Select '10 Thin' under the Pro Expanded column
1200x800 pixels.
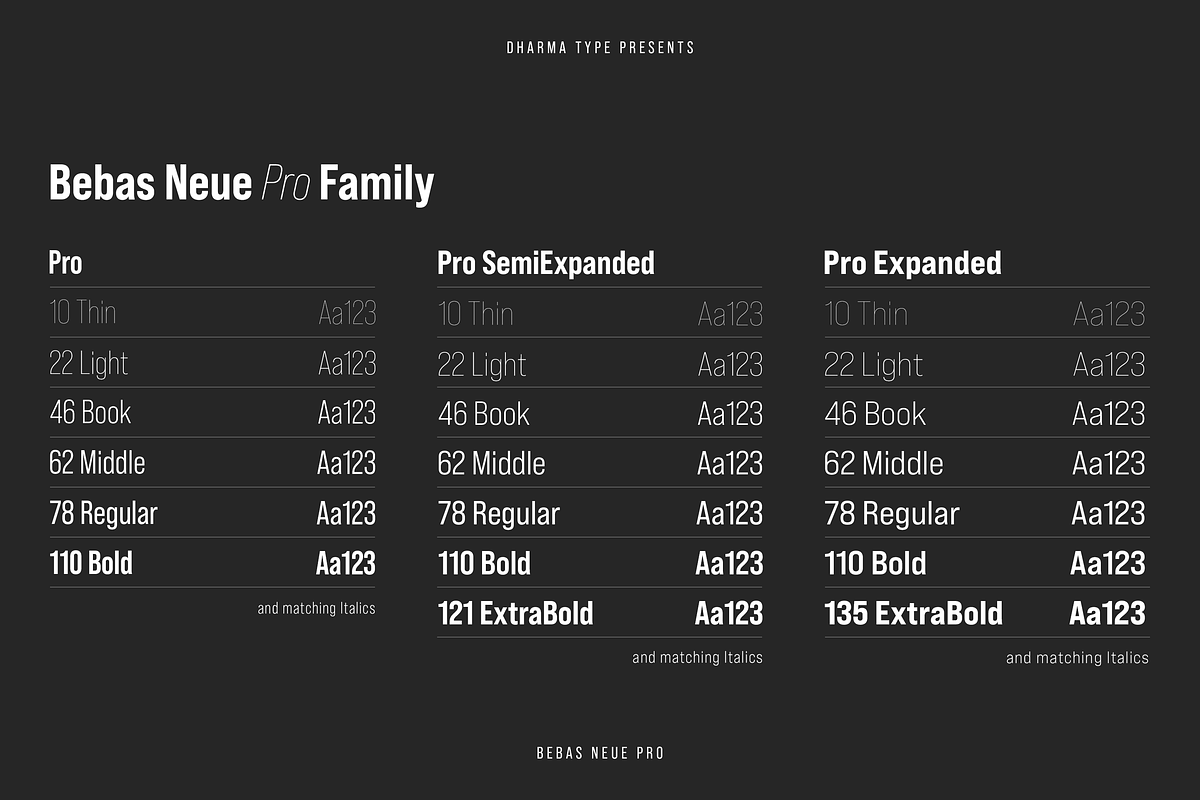[866, 314]
